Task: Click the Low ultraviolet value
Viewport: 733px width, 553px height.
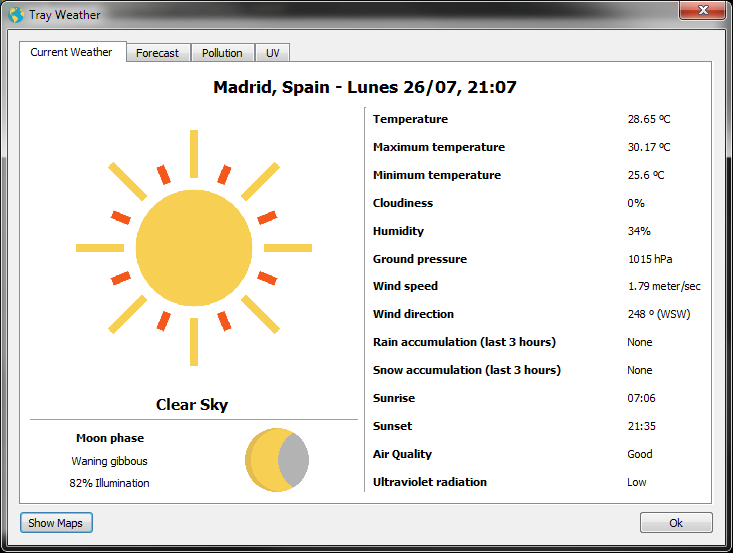Action: pos(637,482)
